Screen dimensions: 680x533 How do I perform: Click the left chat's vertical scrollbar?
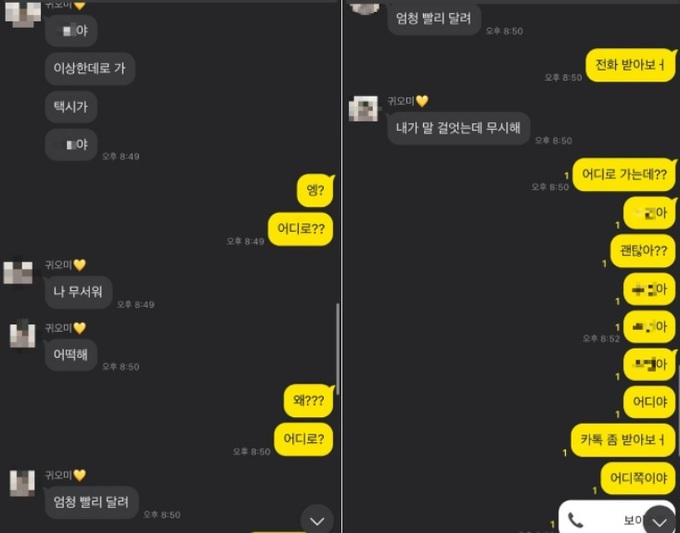click(337, 349)
